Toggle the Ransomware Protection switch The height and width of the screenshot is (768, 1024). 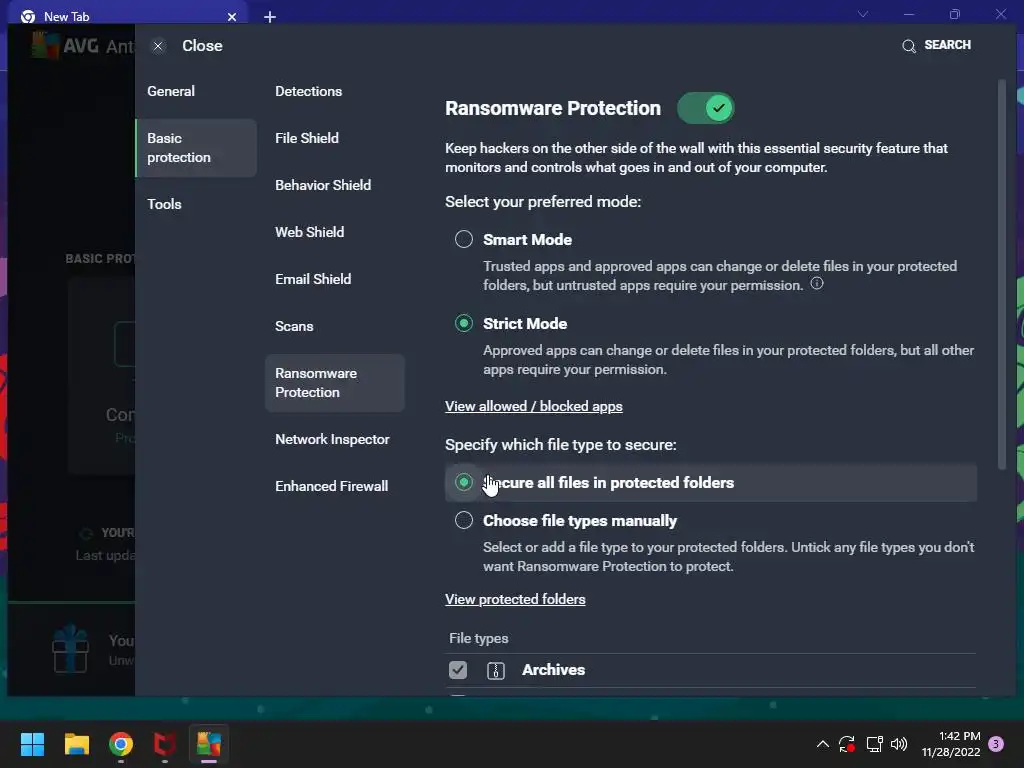pos(705,108)
